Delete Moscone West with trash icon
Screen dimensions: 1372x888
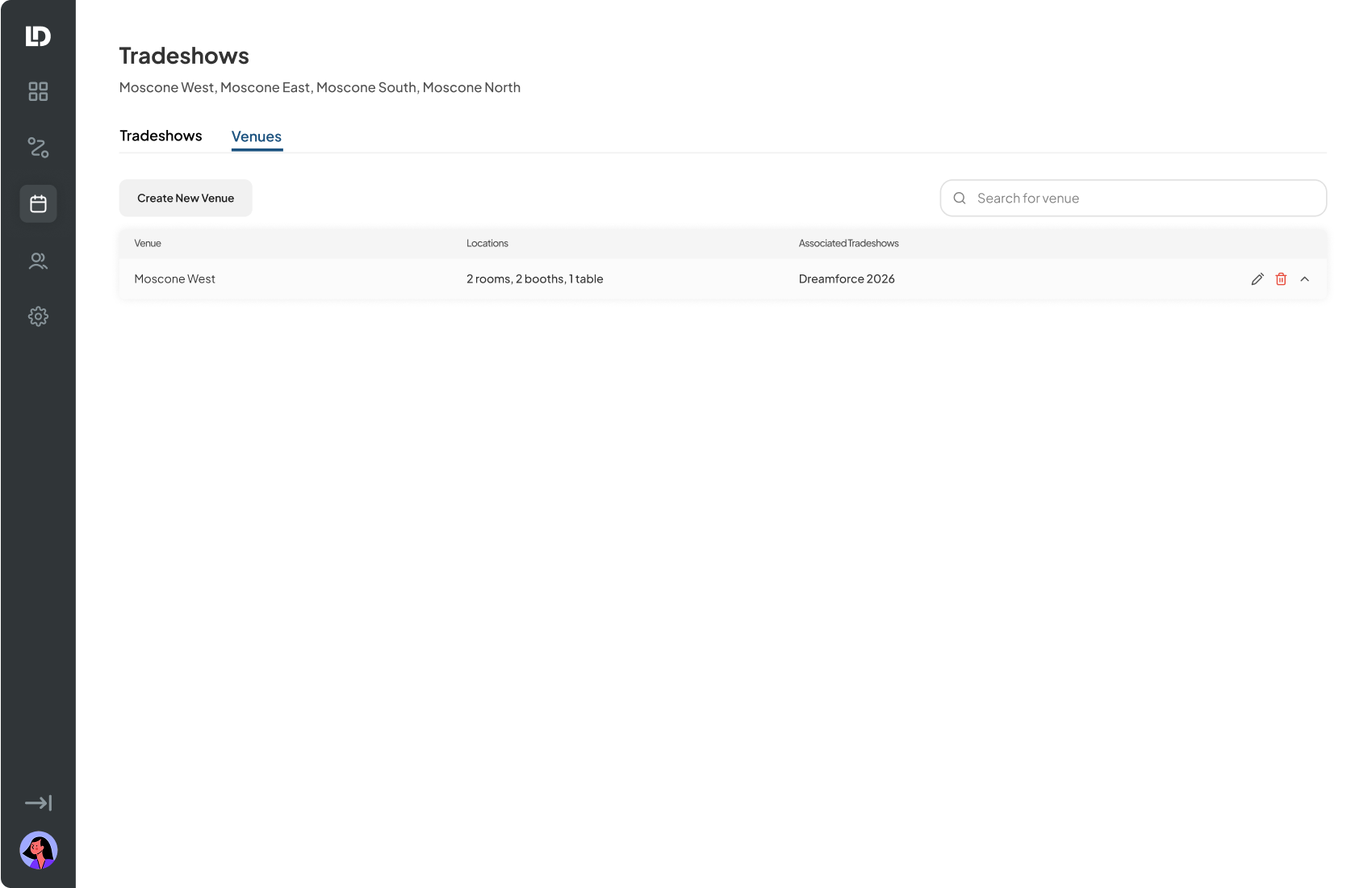tap(1281, 279)
